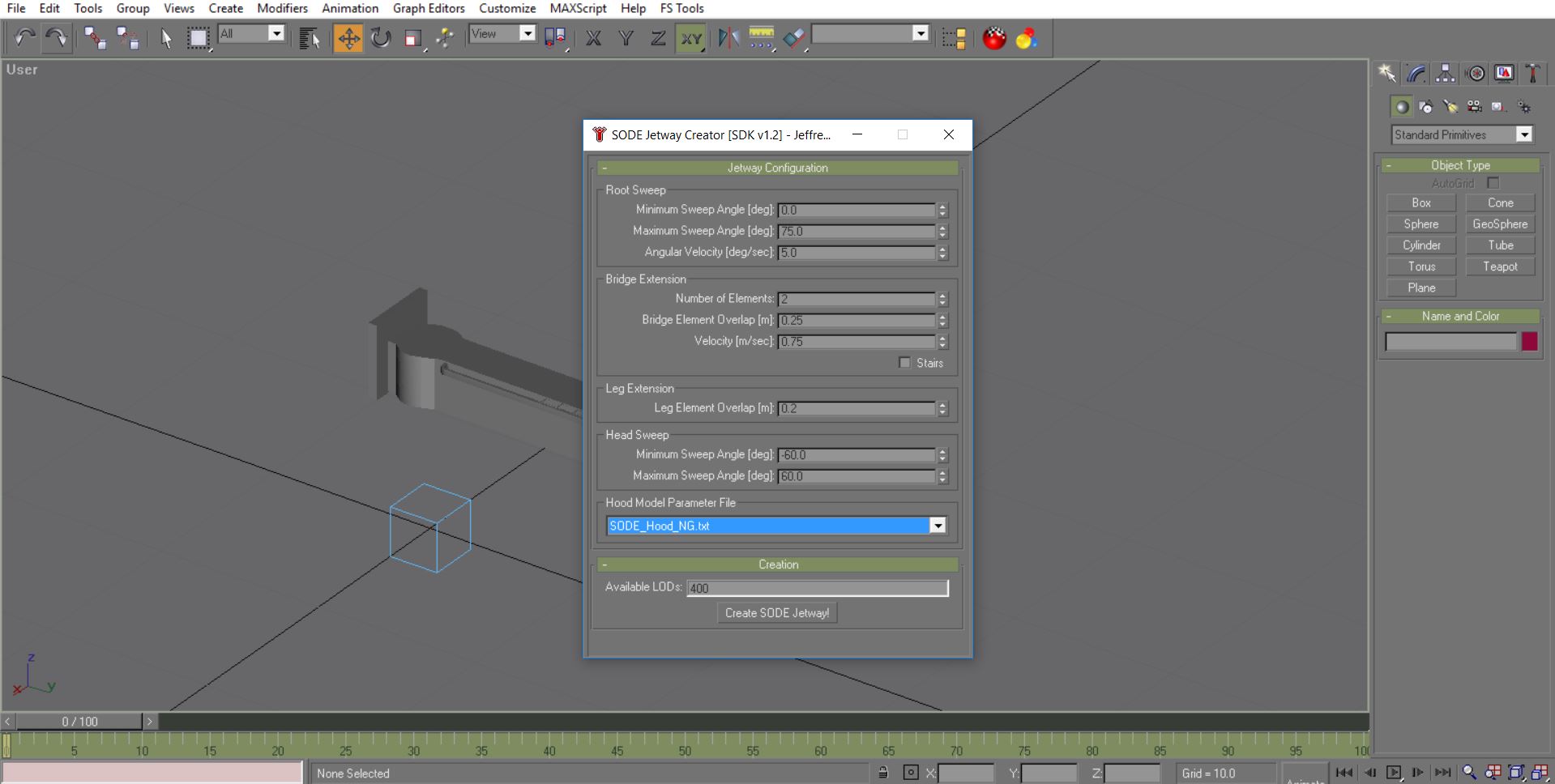Open the View reference coordinate dropdown
The height and width of the screenshot is (784, 1555).
click(x=528, y=33)
